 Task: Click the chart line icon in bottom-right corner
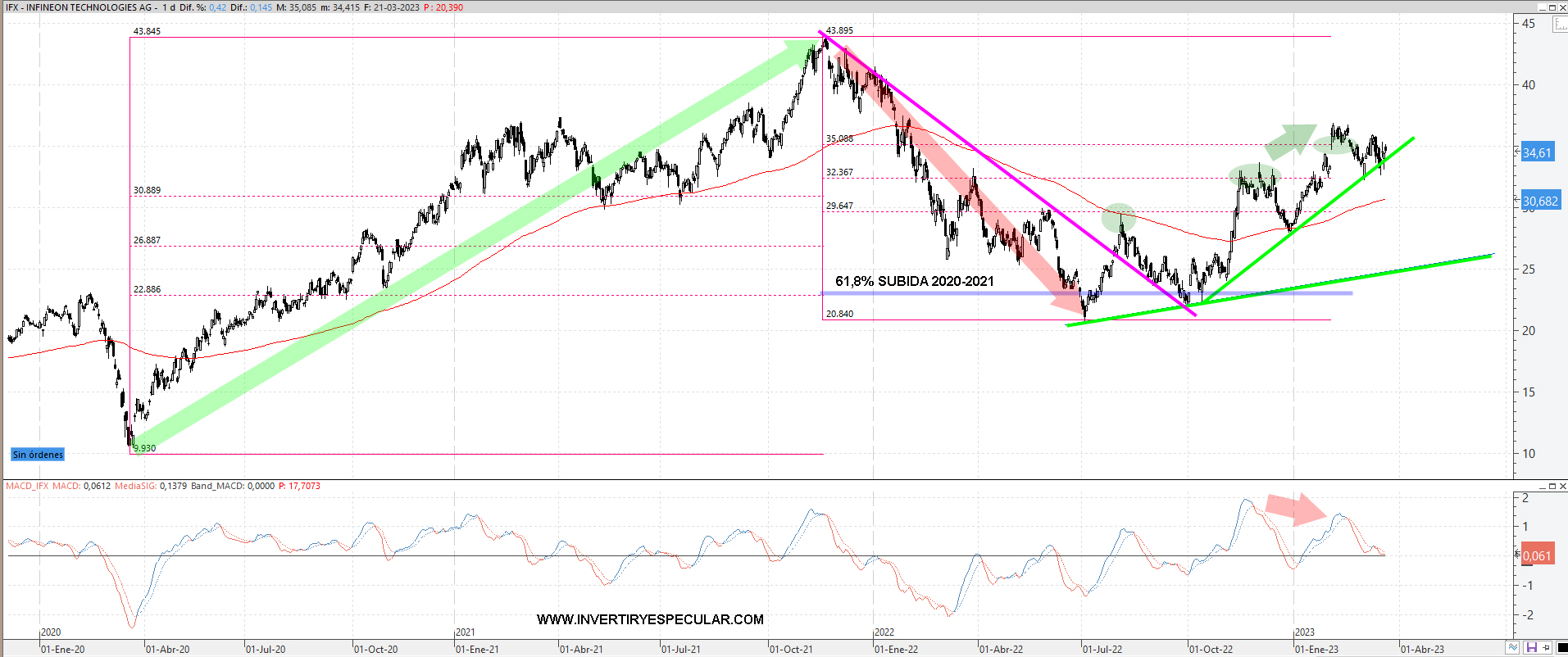coord(1512,648)
